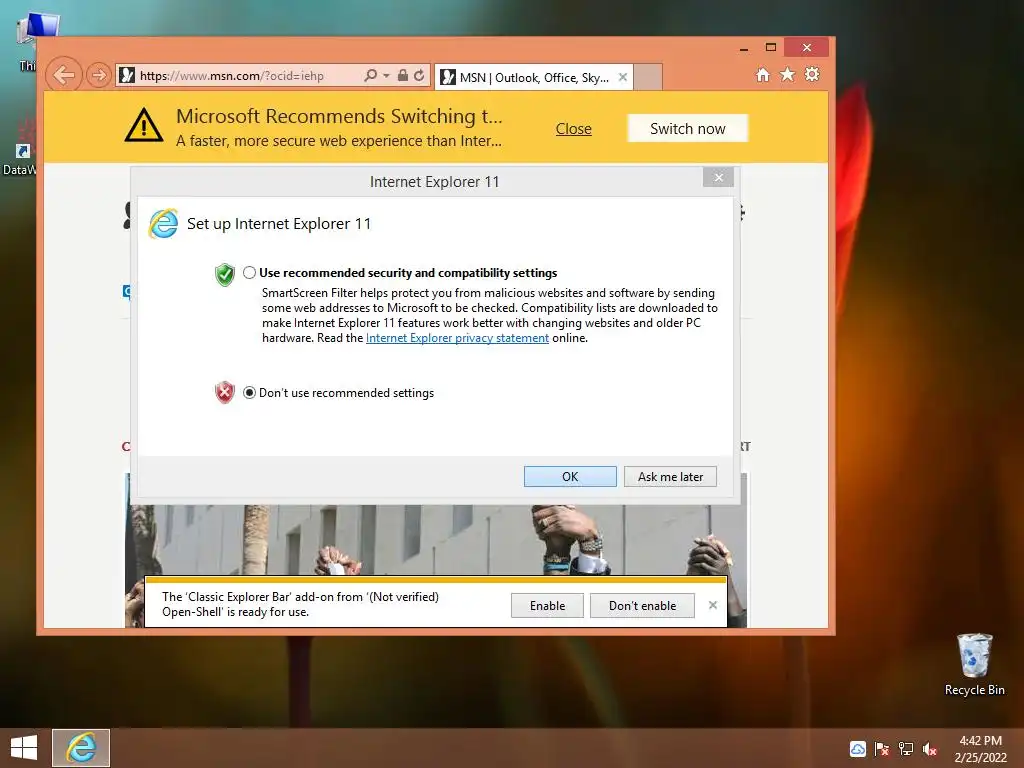
Task: Open the Windows Start button
Action: pos(24,748)
